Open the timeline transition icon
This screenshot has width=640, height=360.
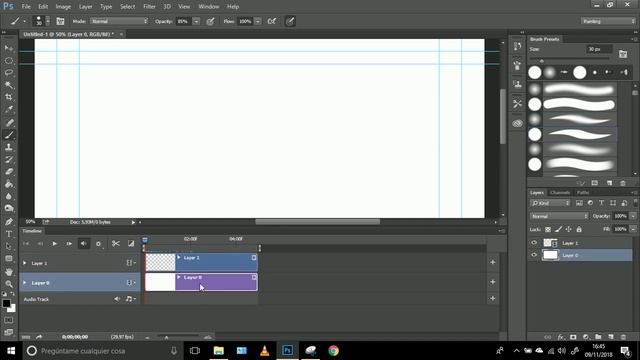[x=131, y=244]
